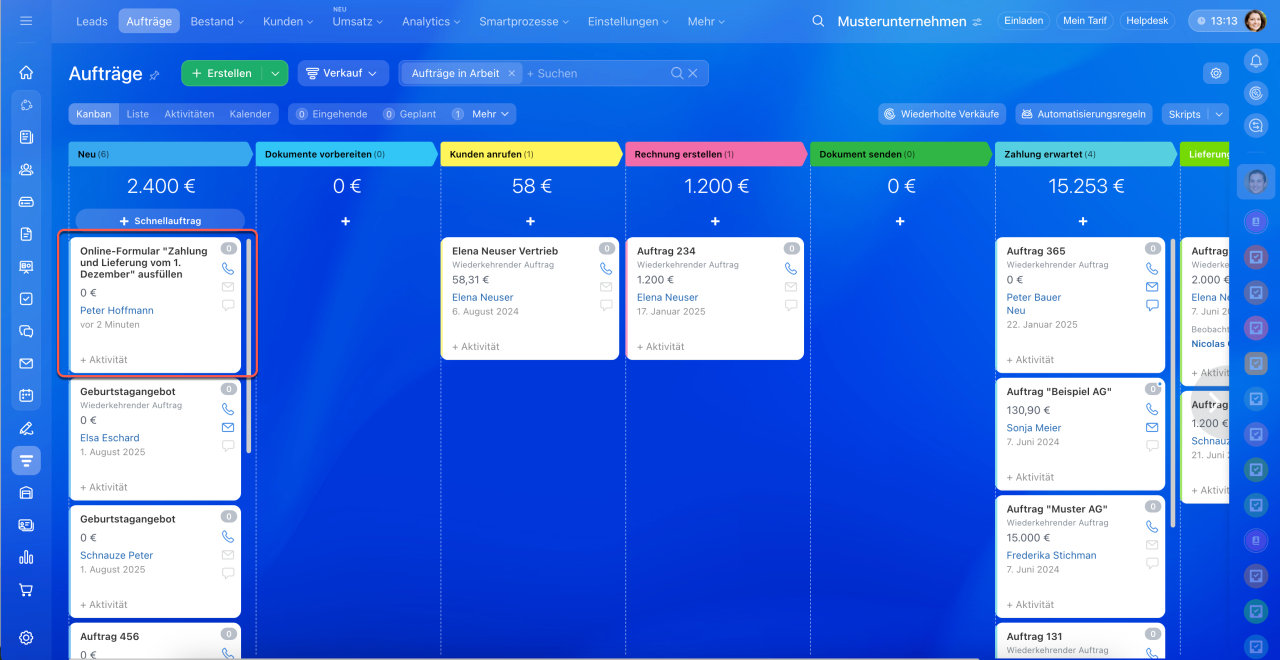Click phone icon on Elena Neuser Vertrieb card

pos(606,268)
